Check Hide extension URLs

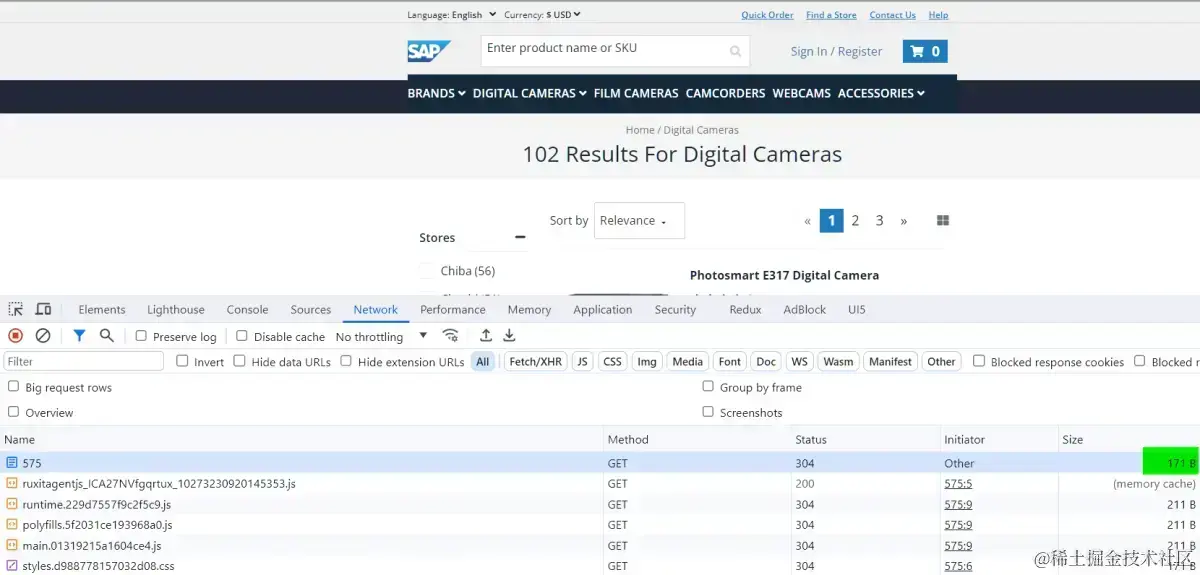(x=346, y=361)
